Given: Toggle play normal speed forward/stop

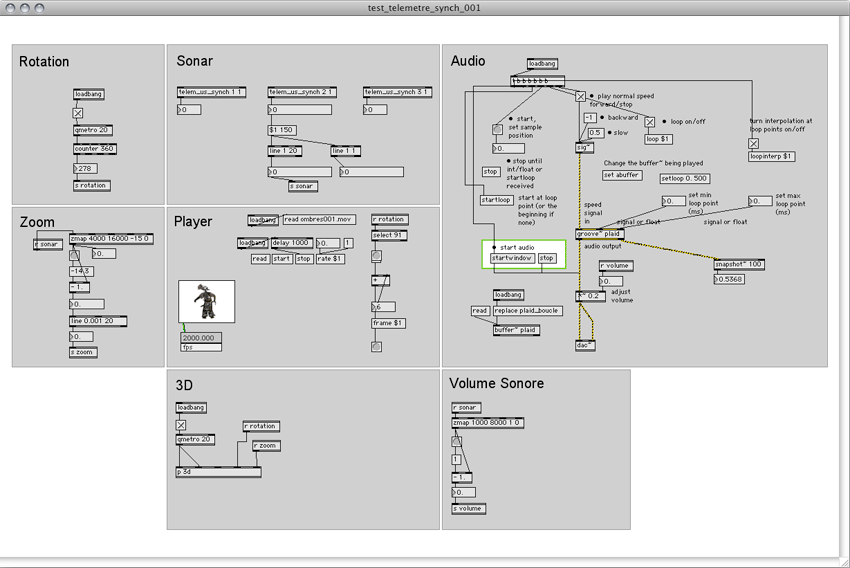Looking at the screenshot, I should tap(580, 96).
